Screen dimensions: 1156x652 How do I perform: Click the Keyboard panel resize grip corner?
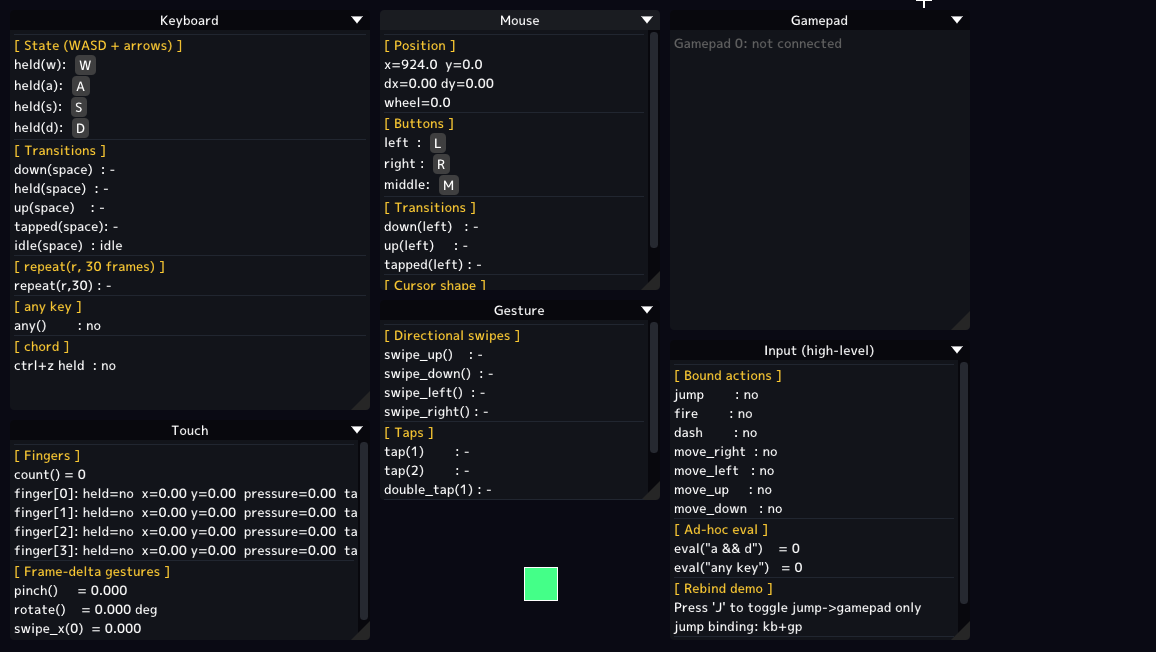361,400
